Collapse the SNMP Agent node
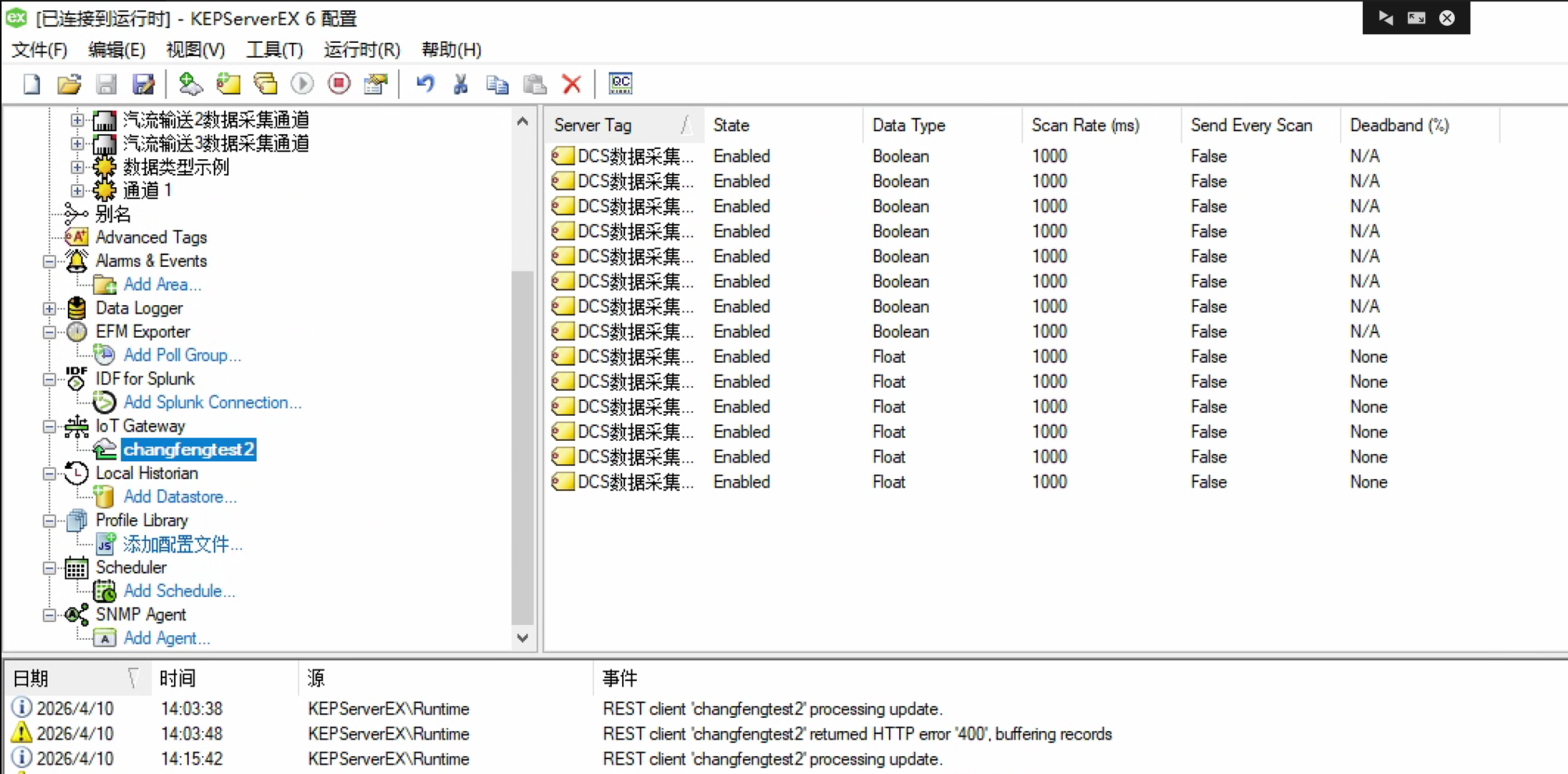The width and height of the screenshot is (1568, 774). click(x=49, y=615)
